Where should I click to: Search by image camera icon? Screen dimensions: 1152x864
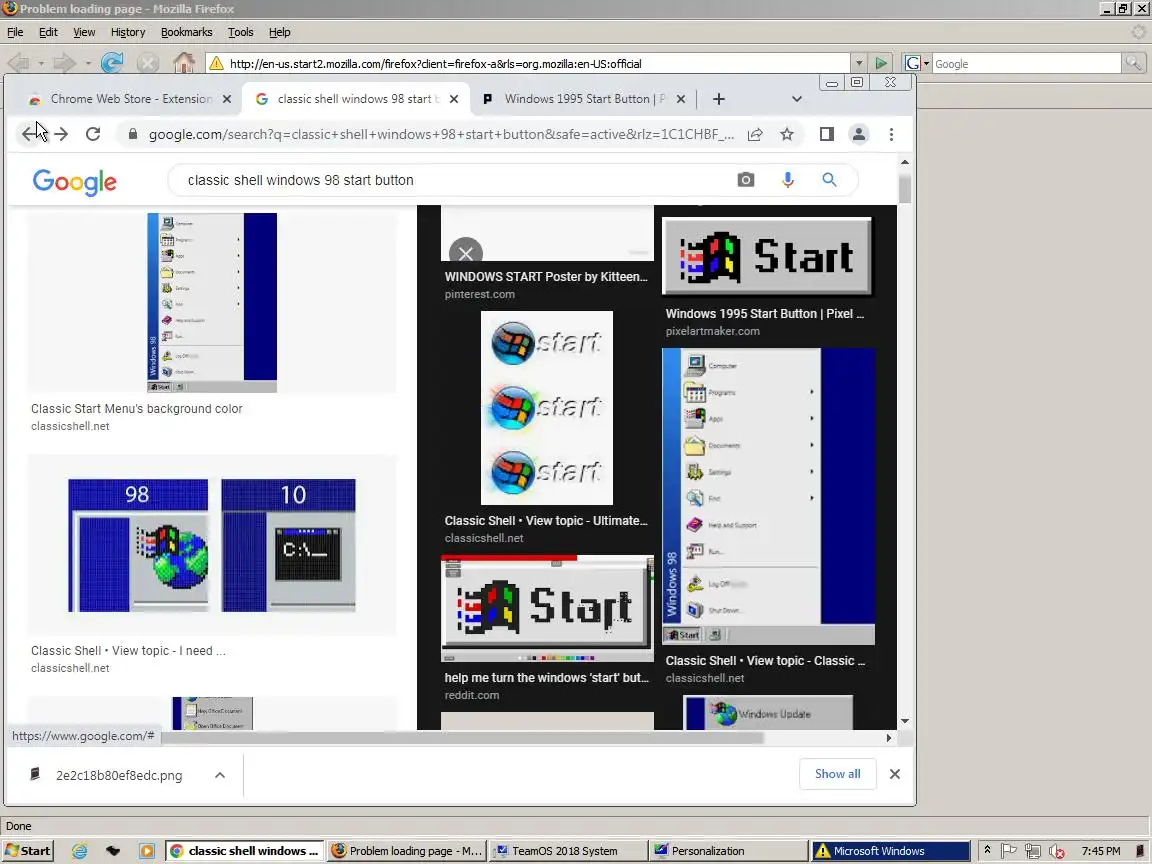coord(746,179)
